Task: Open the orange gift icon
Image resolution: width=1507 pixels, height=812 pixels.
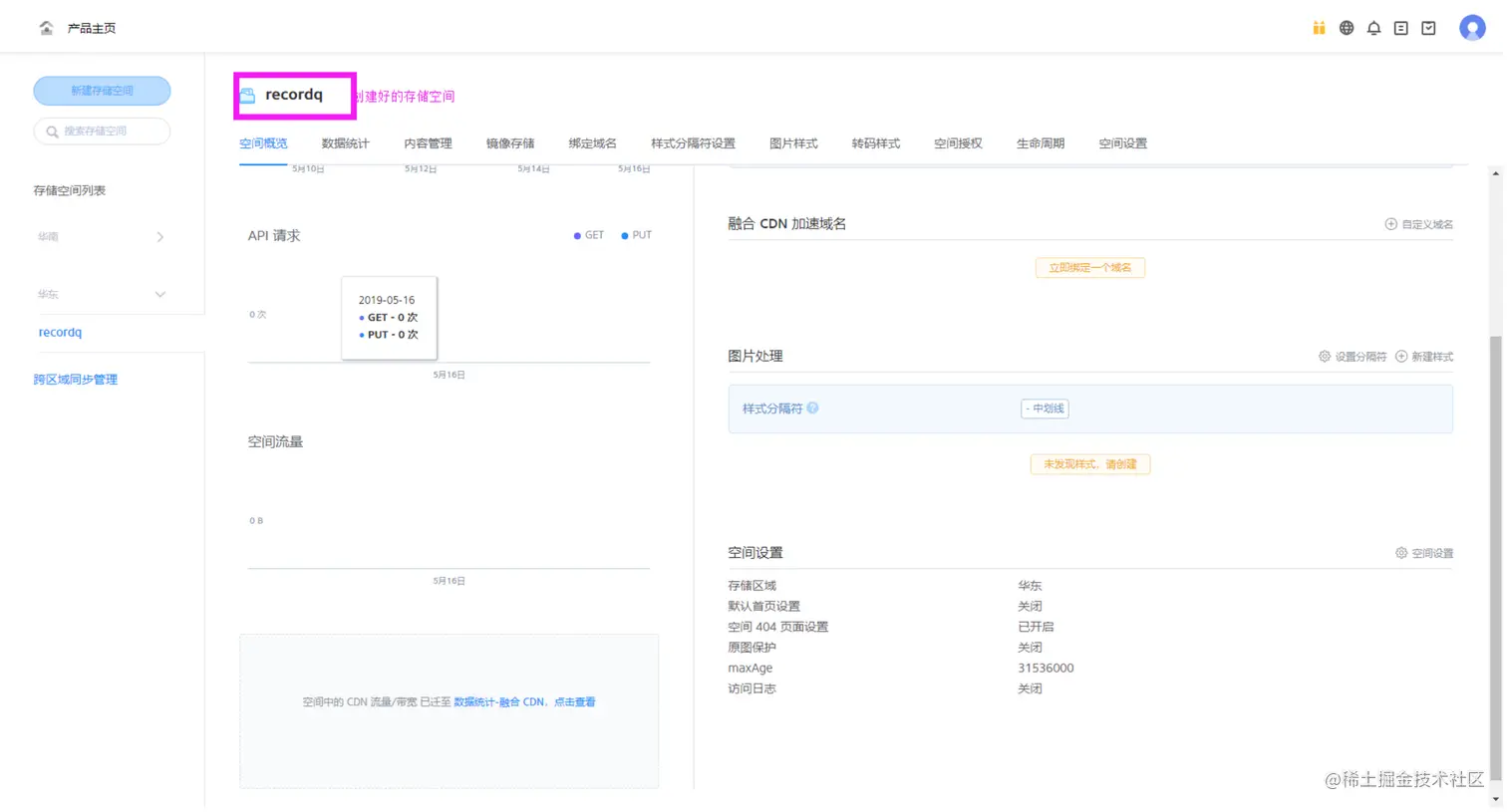Action: click(1319, 28)
